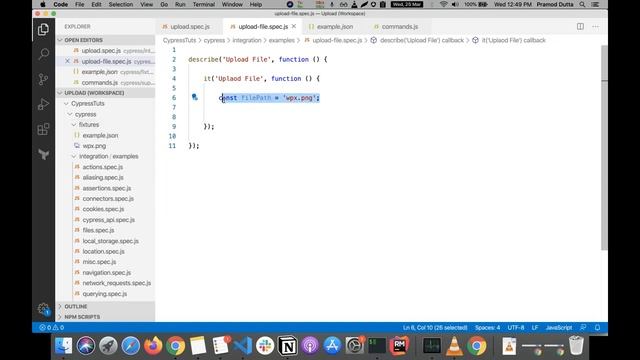Open App Store from the dock
Screen dimensions: 640x360
point(332,346)
